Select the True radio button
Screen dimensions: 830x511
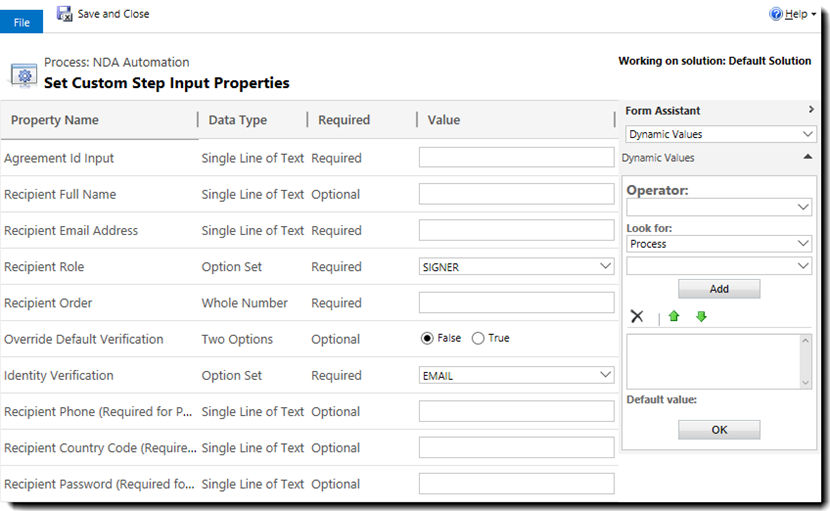[477, 338]
